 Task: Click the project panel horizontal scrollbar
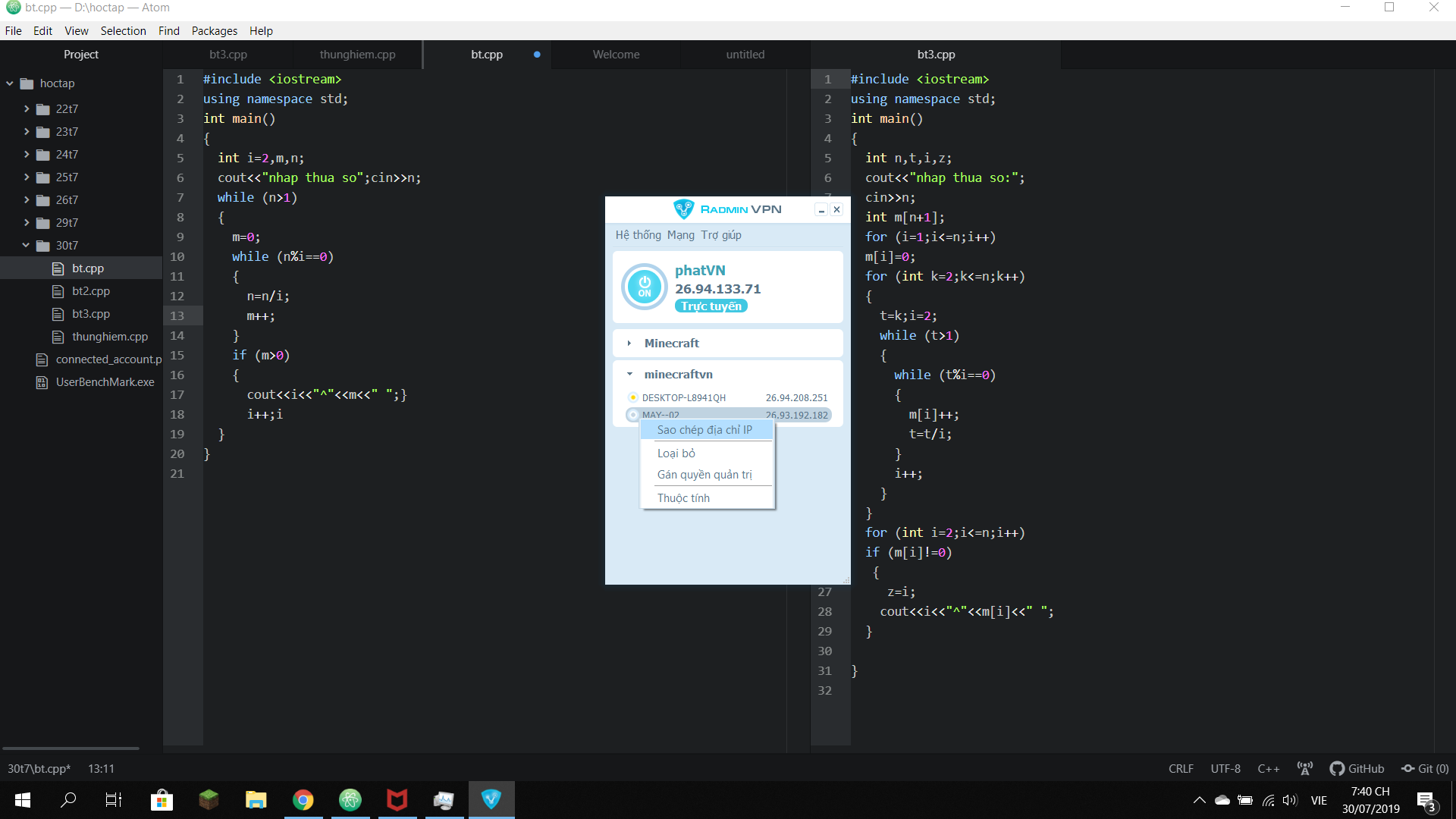71,748
